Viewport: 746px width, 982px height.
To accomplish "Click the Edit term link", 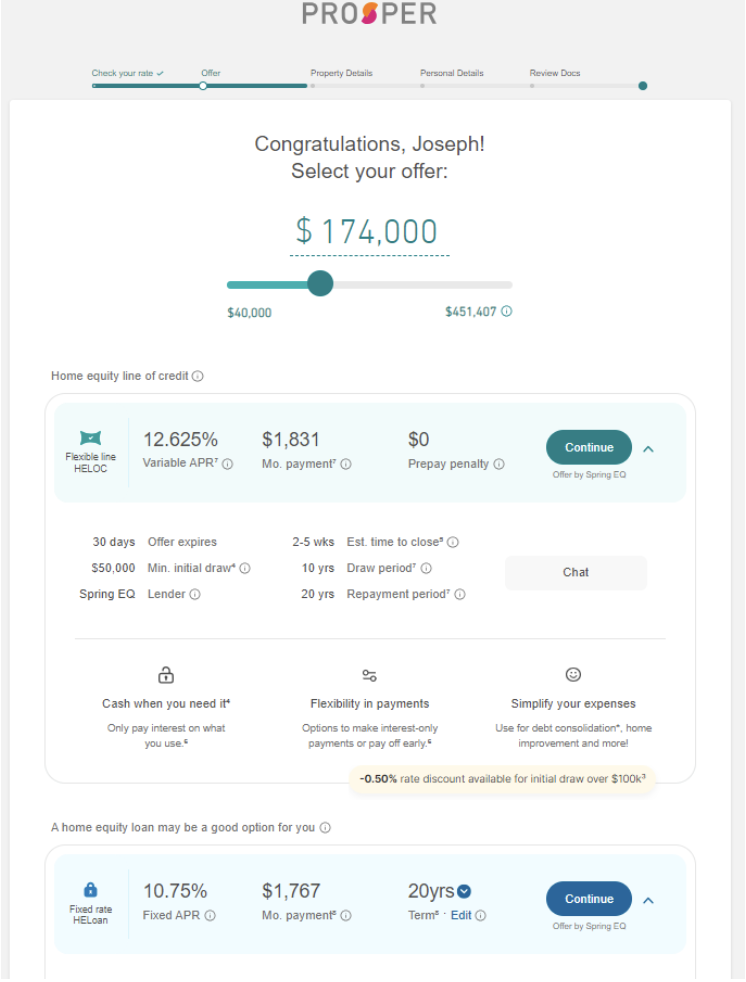I will (x=461, y=915).
